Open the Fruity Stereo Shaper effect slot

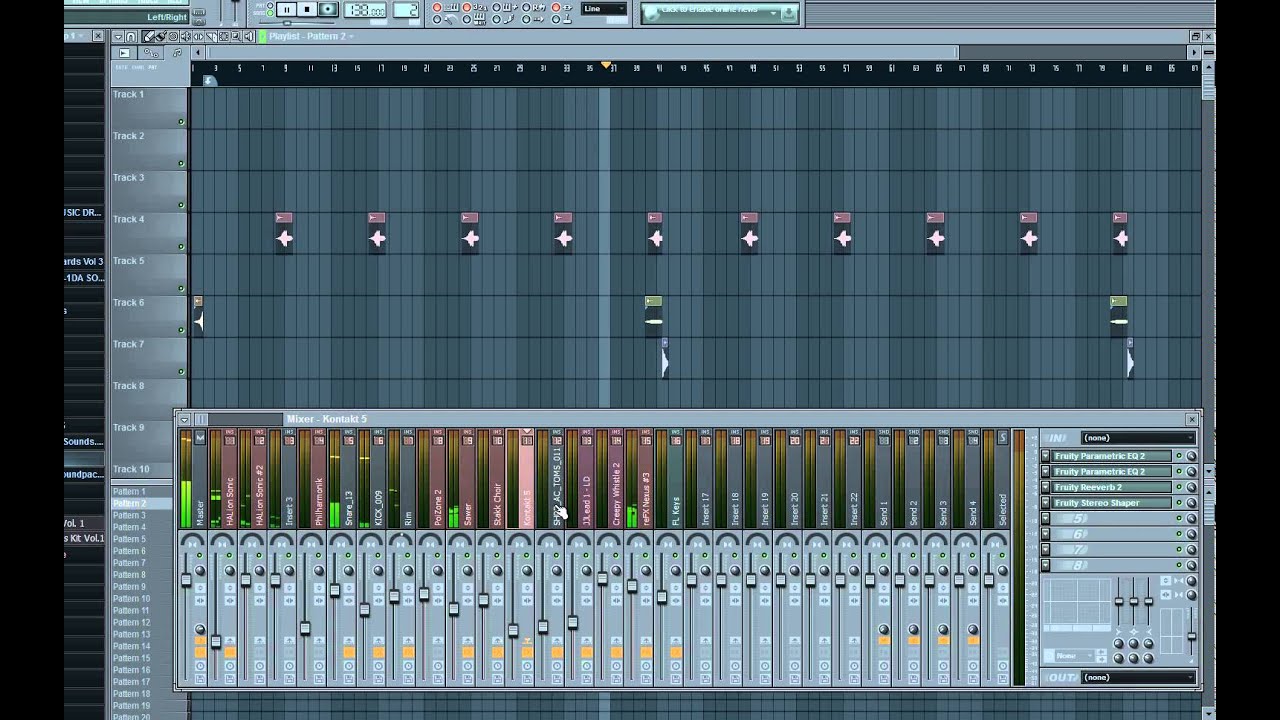click(1111, 503)
